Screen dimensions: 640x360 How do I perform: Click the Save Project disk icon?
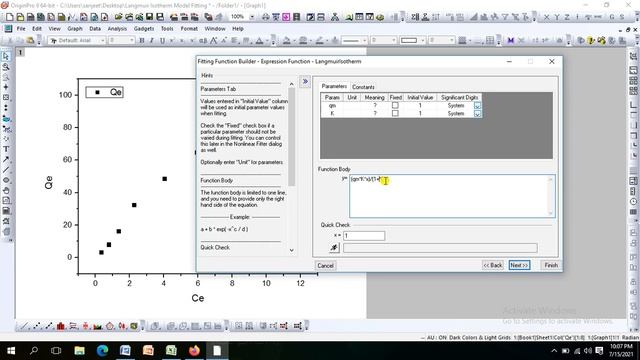[149, 17]
